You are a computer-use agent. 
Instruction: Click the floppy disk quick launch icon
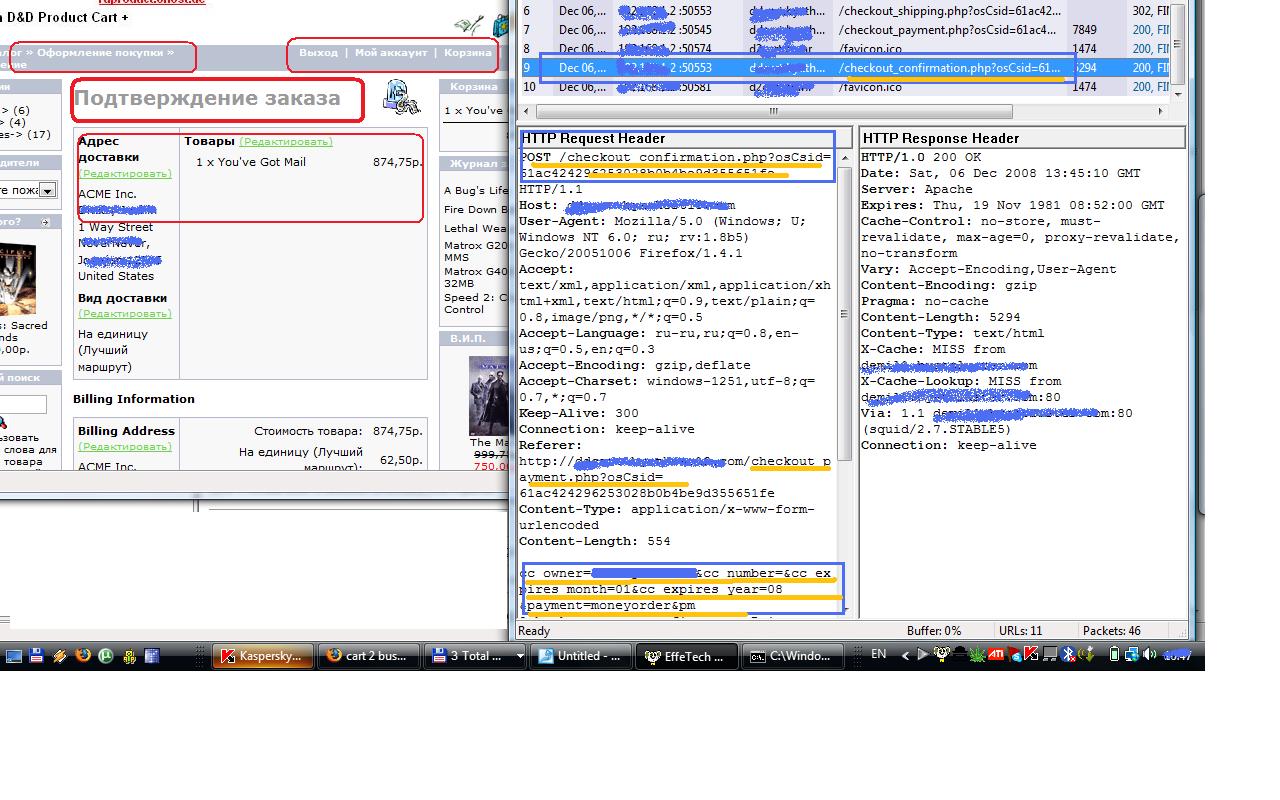click(37, 656)
